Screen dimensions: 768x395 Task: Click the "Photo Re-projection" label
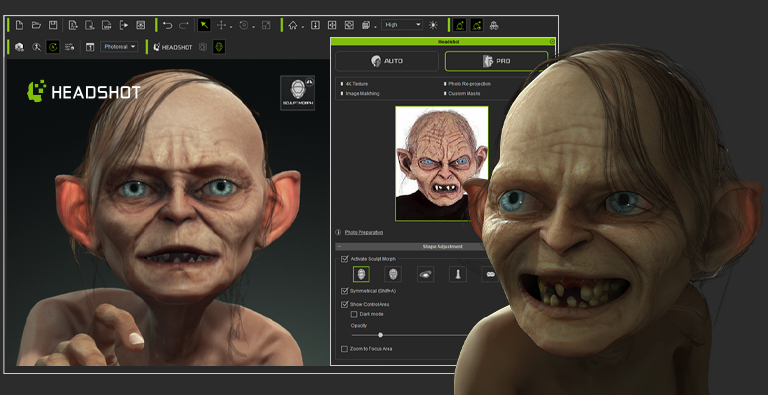tap(469, 84)
